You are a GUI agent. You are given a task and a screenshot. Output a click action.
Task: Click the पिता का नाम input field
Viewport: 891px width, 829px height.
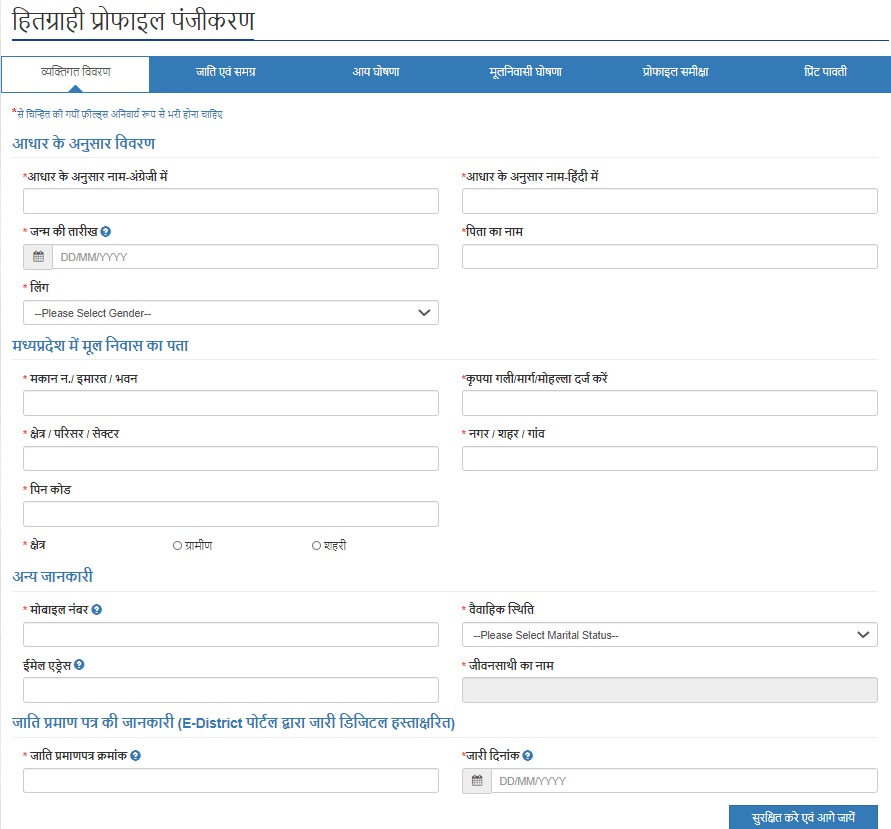pyautogui.click(x=669, y=257)
